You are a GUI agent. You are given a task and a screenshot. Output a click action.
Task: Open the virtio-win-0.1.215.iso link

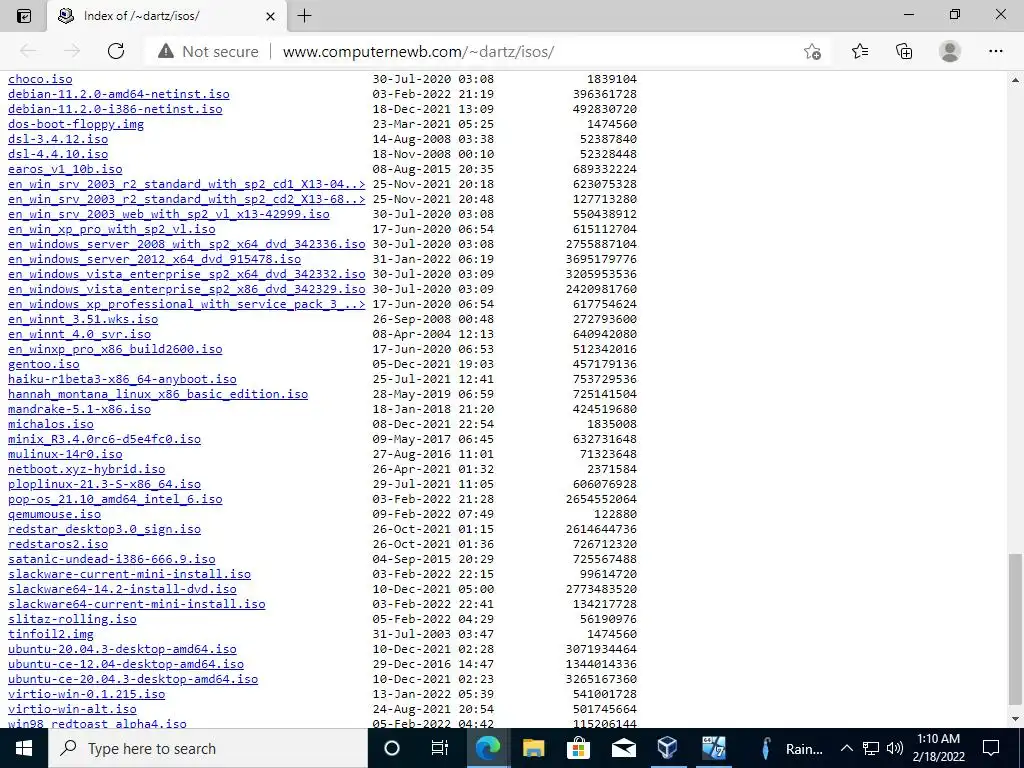pos(86,695)
